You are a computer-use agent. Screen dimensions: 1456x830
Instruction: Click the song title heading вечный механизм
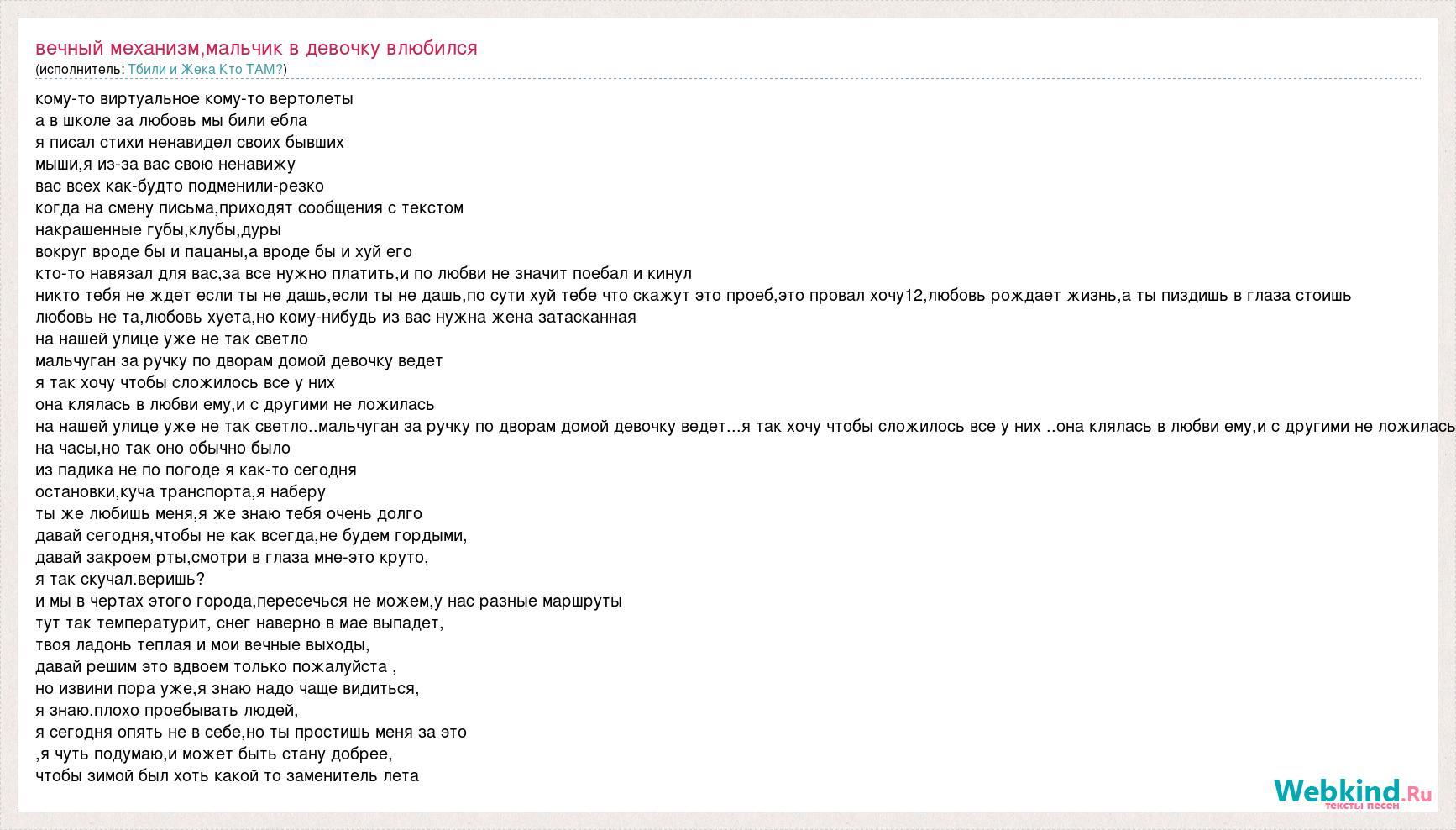point(256,48)
